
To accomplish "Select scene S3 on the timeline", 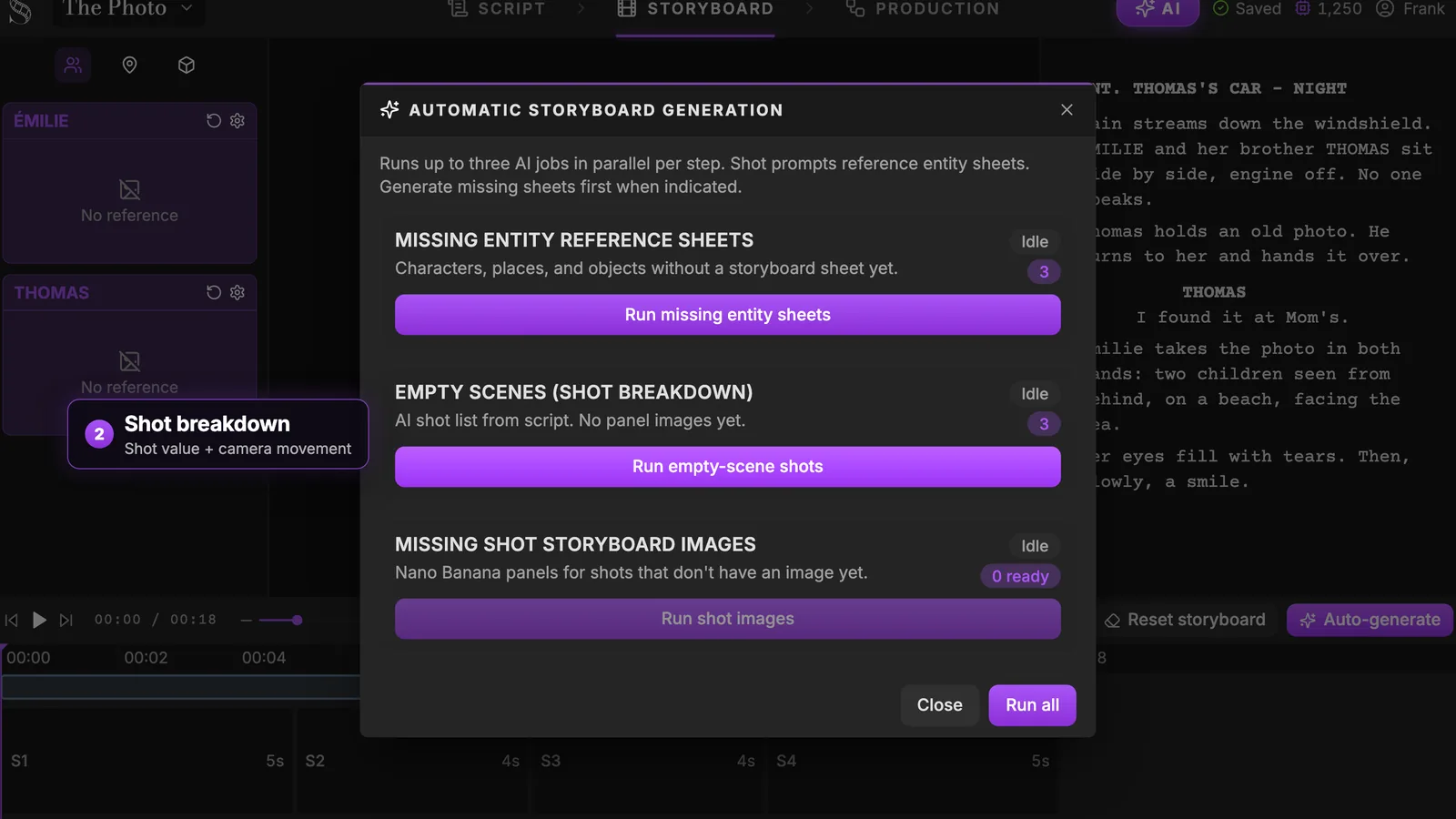I will [x=648, y=762].
